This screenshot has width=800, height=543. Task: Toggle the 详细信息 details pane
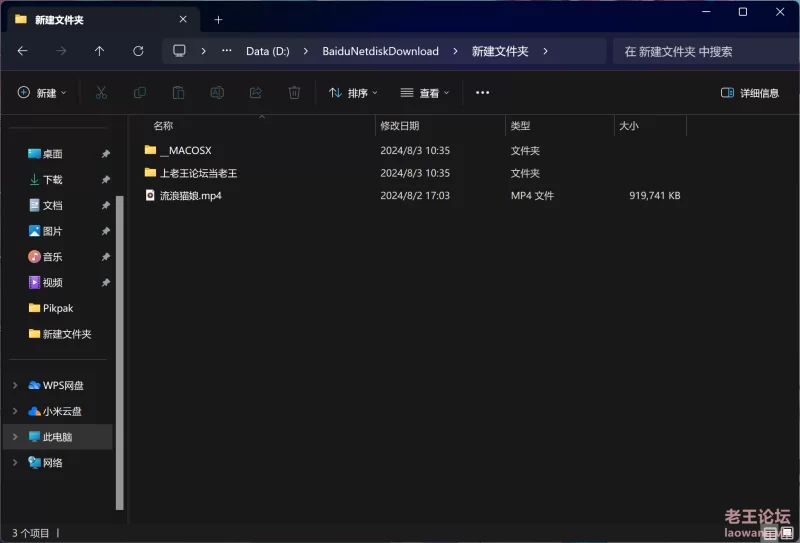click(750, 93)
